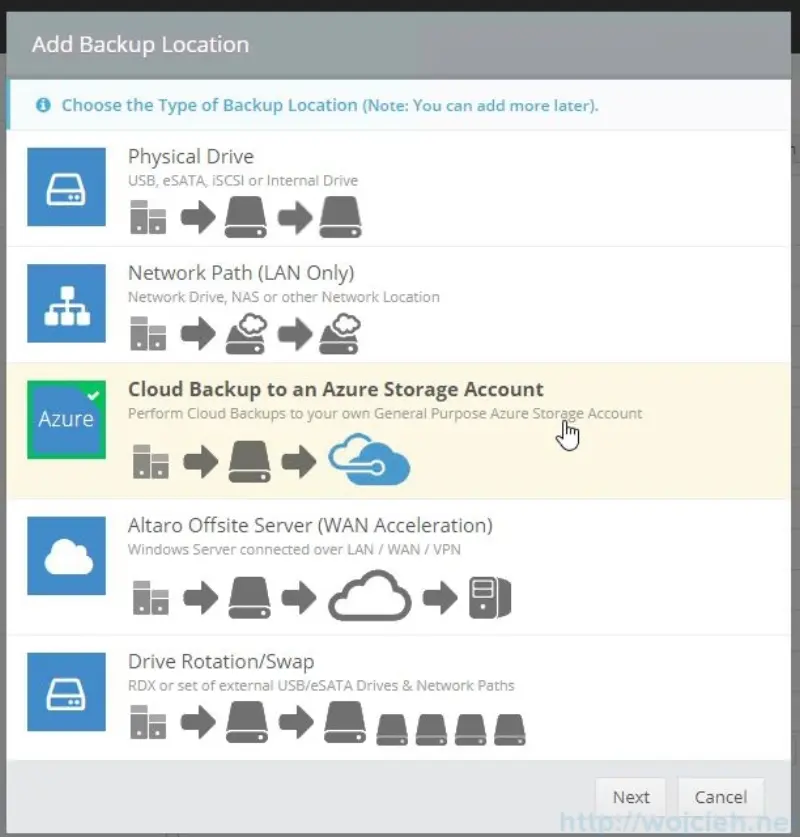Select the Cloud Backup to Azure option
The height and width of the screenshot is (837, 800).
pos(335,389)
